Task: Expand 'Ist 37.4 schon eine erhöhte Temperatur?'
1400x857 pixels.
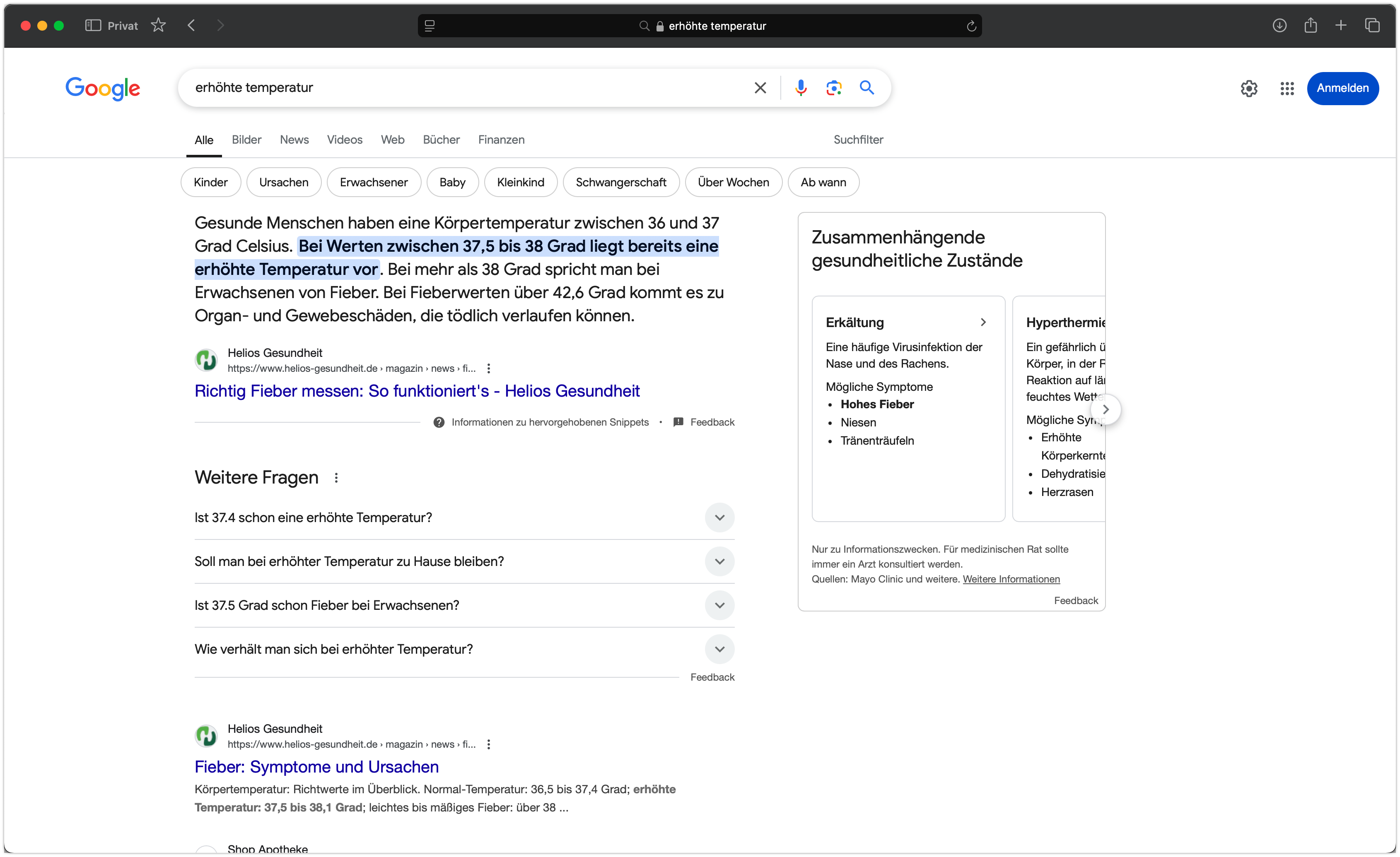Action: point(719,518)
